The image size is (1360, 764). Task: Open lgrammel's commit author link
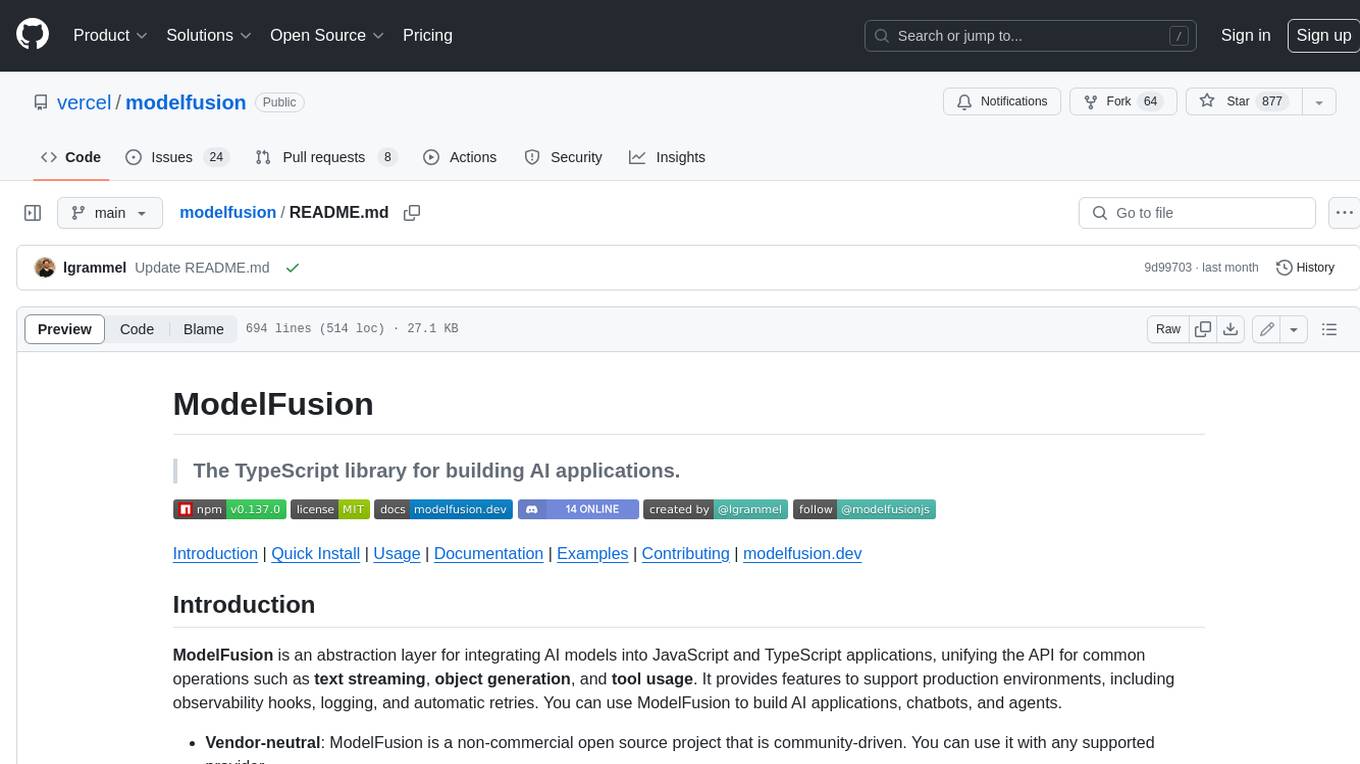pos(95,268)
